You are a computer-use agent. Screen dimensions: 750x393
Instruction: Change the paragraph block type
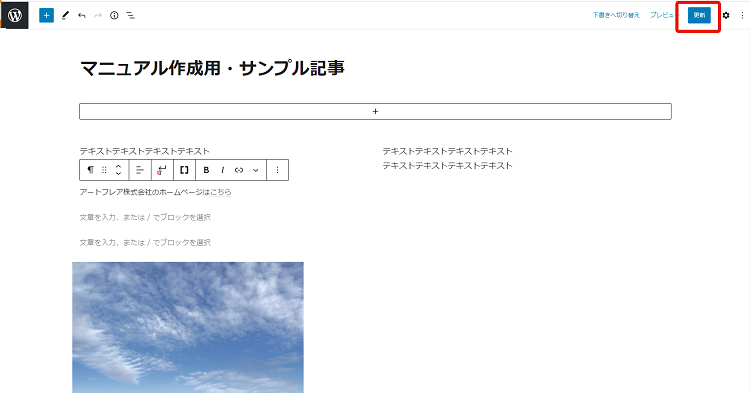pyautogui.click(x=90, y=170)
